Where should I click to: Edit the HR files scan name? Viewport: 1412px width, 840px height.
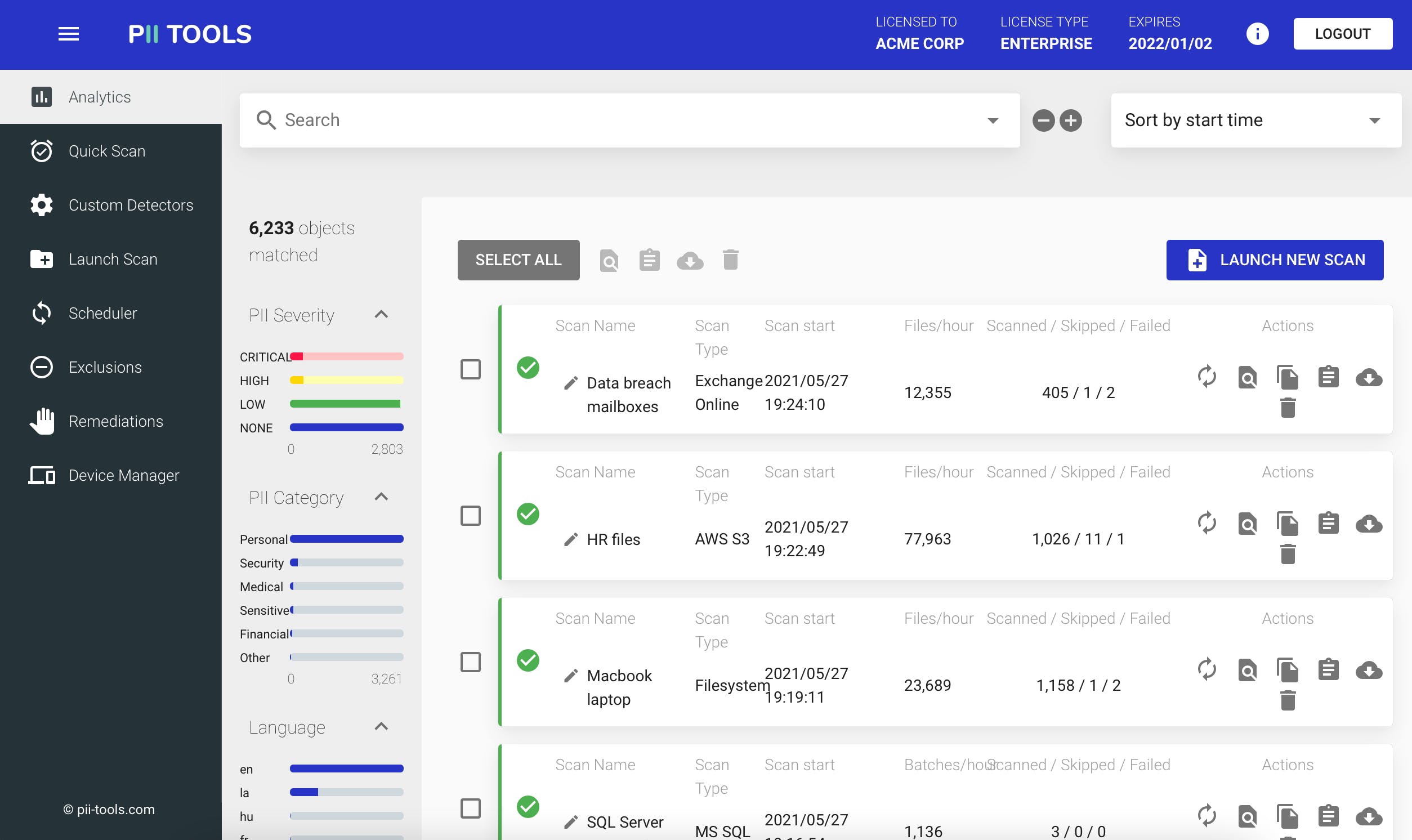(x=570, y=539)
